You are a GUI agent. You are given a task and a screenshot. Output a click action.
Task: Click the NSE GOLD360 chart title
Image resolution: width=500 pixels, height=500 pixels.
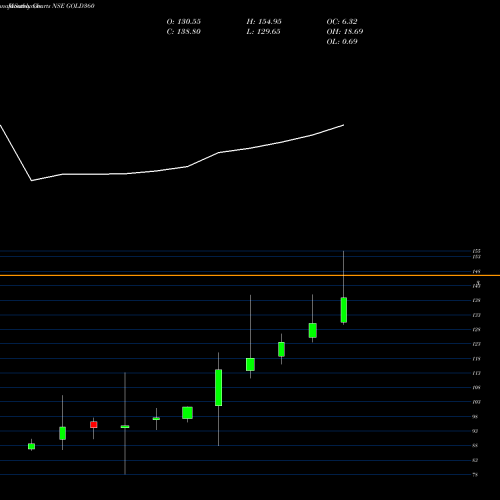pos(74,6)
